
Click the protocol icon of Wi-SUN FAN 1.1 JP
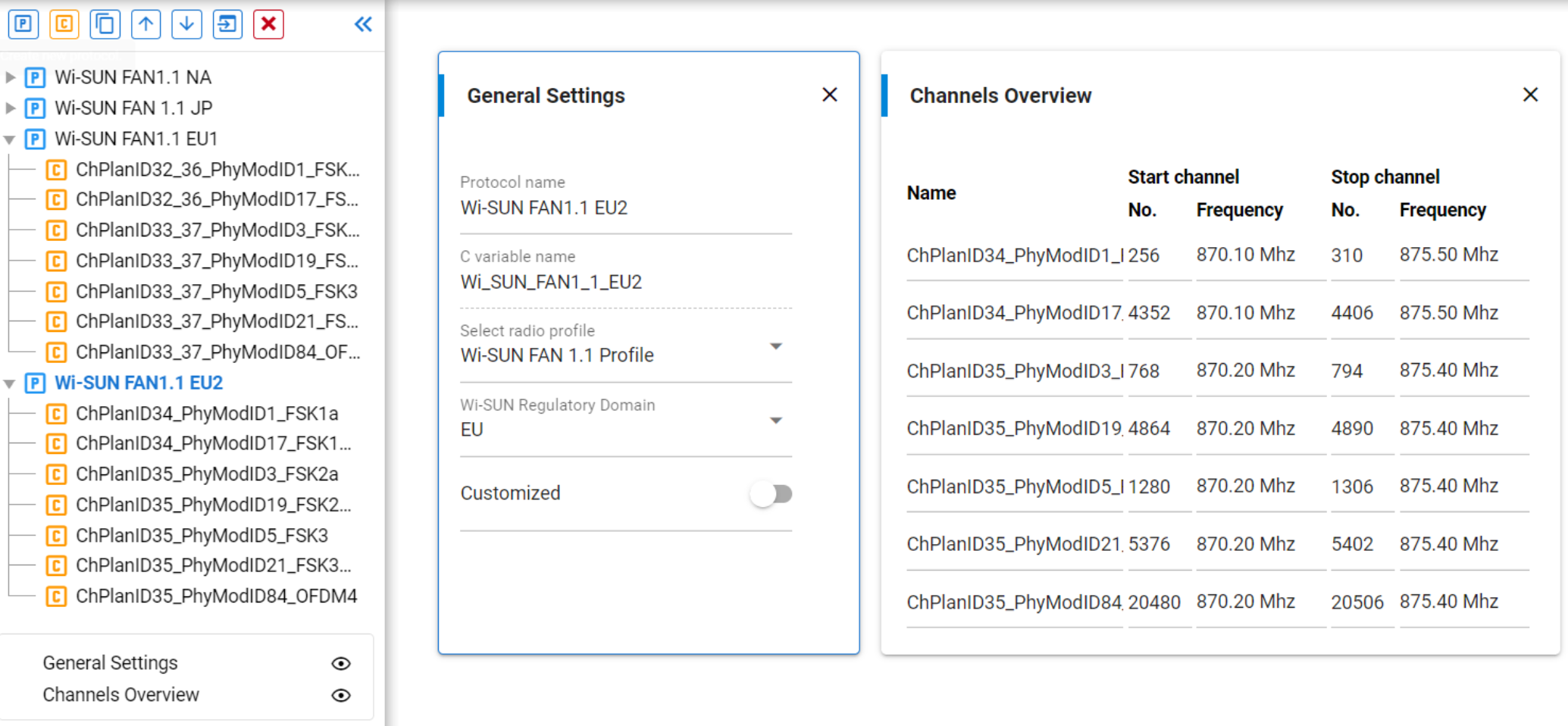pyautogui.click(x=35, y=108)
